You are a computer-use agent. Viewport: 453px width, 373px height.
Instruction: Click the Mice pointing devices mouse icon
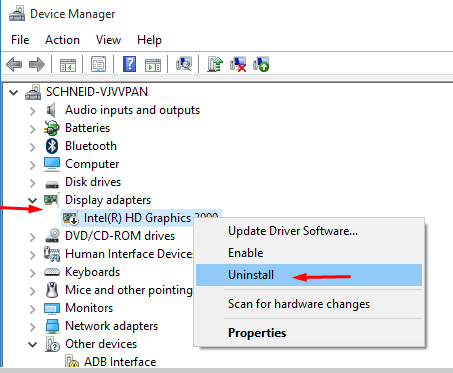[52, 290]
